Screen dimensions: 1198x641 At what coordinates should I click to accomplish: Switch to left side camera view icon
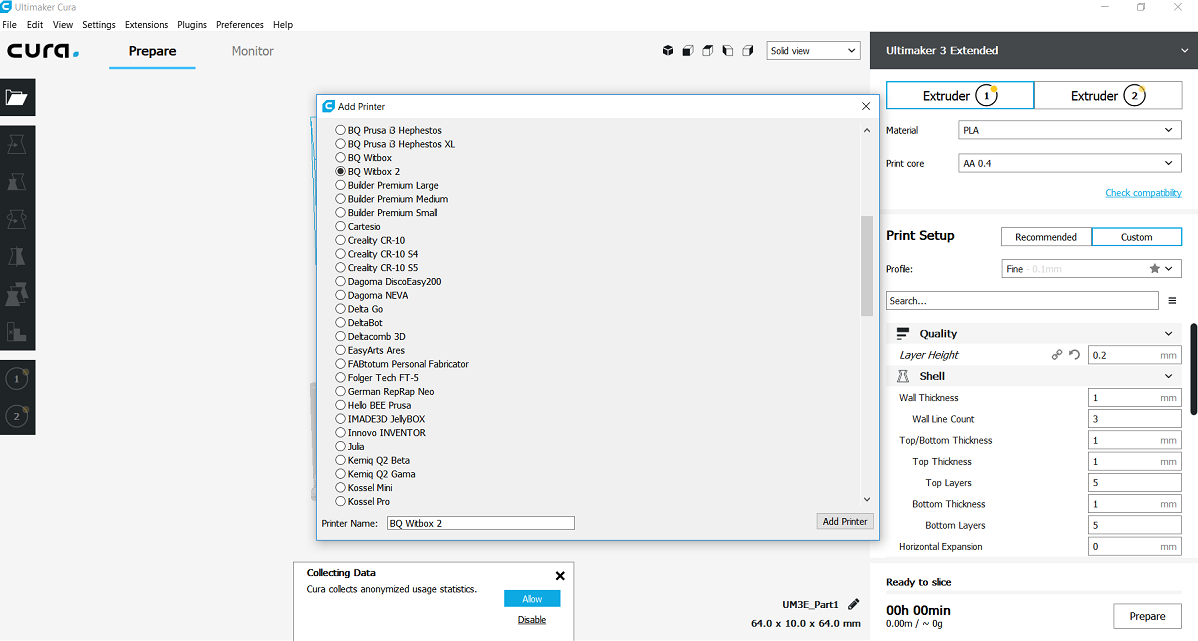tap(727, 51)
